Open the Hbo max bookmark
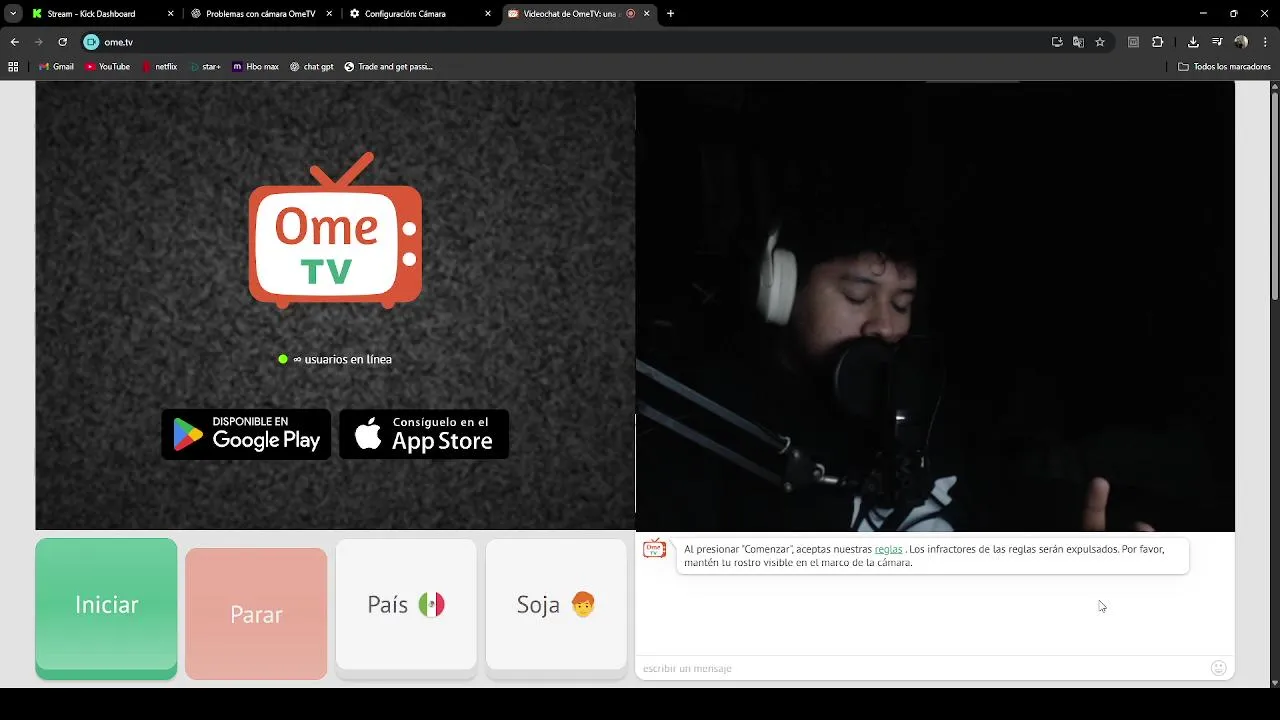The width and height of the screenshot is (1280, 720). click(x=255, y=67)
